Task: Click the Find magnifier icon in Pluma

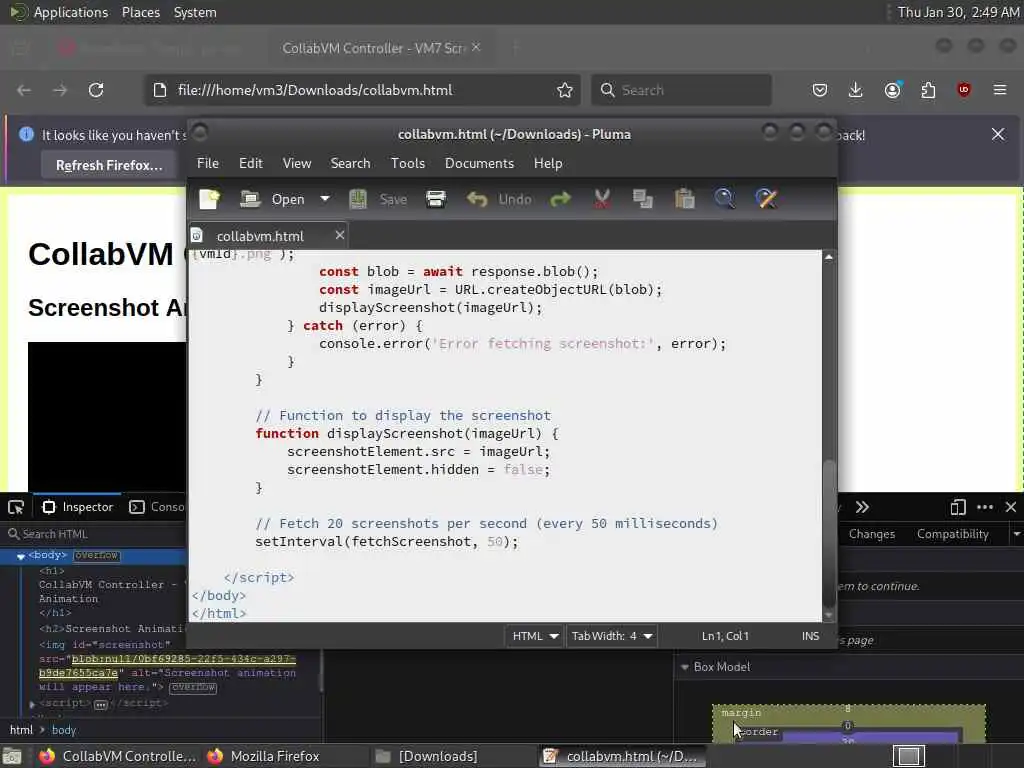Action: 725,199
